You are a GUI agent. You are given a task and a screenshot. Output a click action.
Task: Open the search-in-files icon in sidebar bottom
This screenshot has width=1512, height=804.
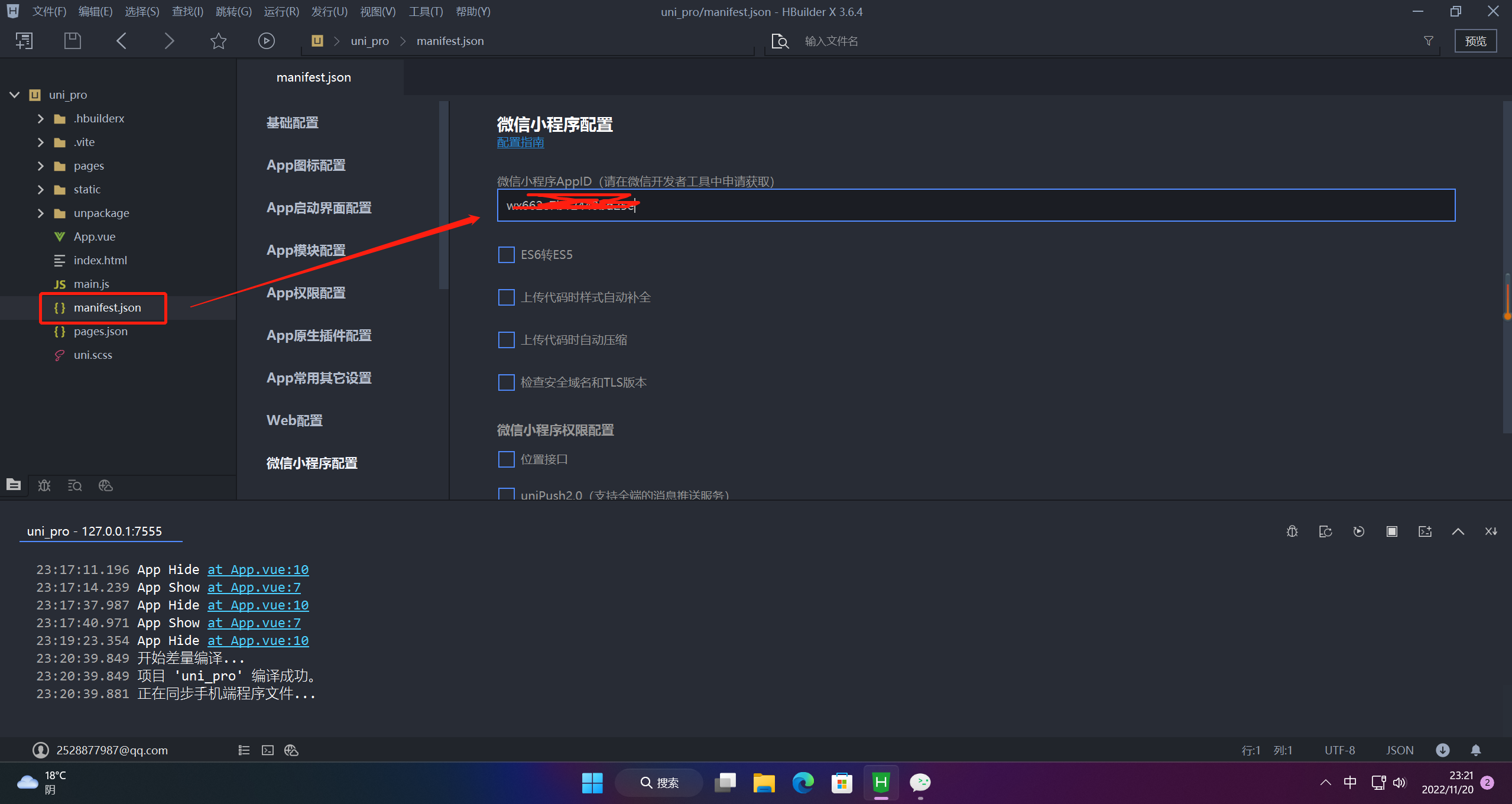75,485
